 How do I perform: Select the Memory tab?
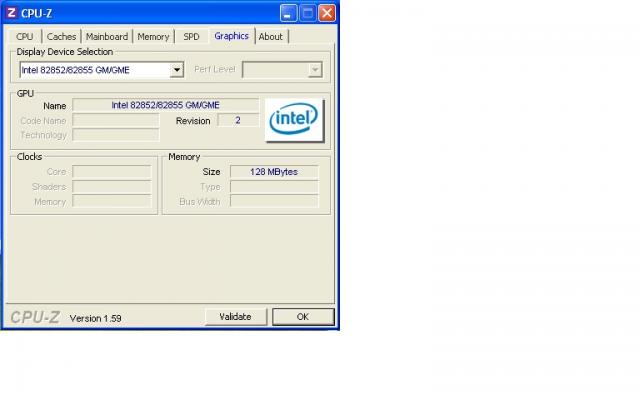pos(153,37)
